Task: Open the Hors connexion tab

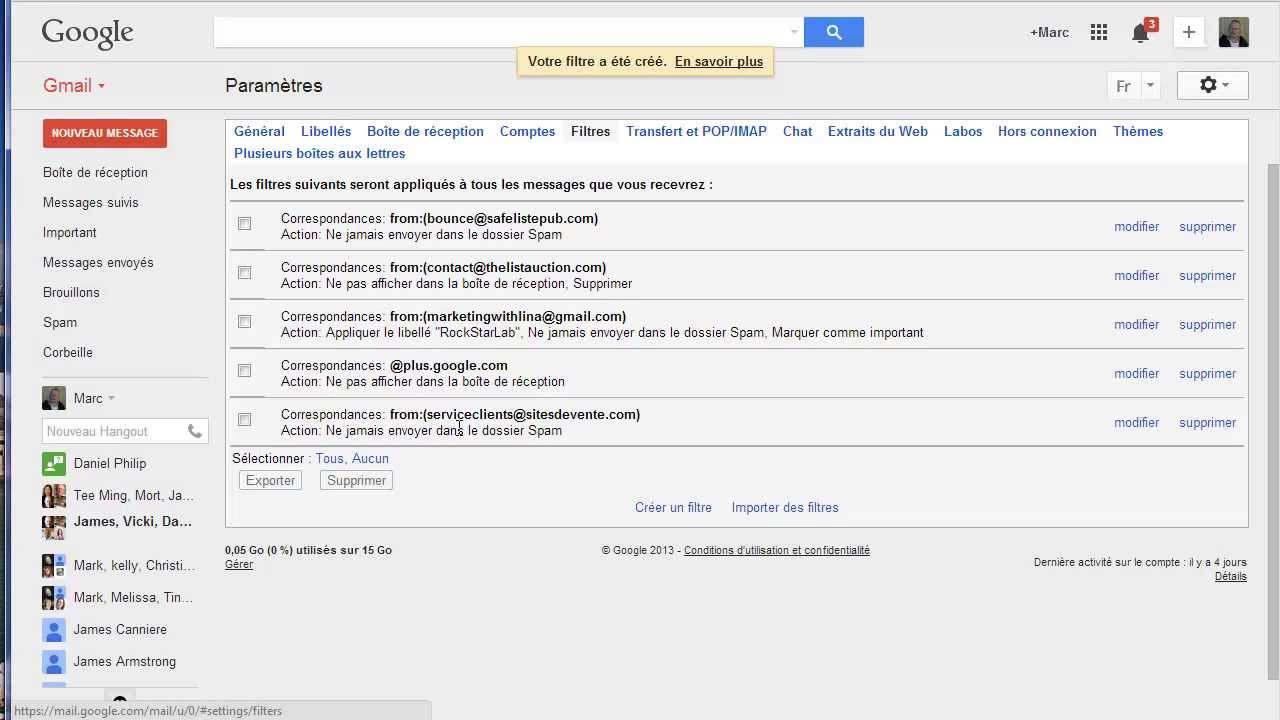Action: [1047, 131]
